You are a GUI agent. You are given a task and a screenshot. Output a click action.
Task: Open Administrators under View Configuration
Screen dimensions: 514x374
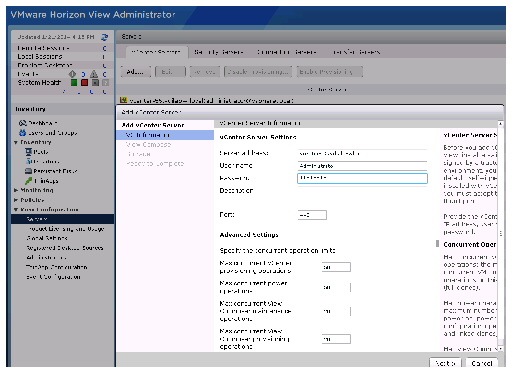46,257
